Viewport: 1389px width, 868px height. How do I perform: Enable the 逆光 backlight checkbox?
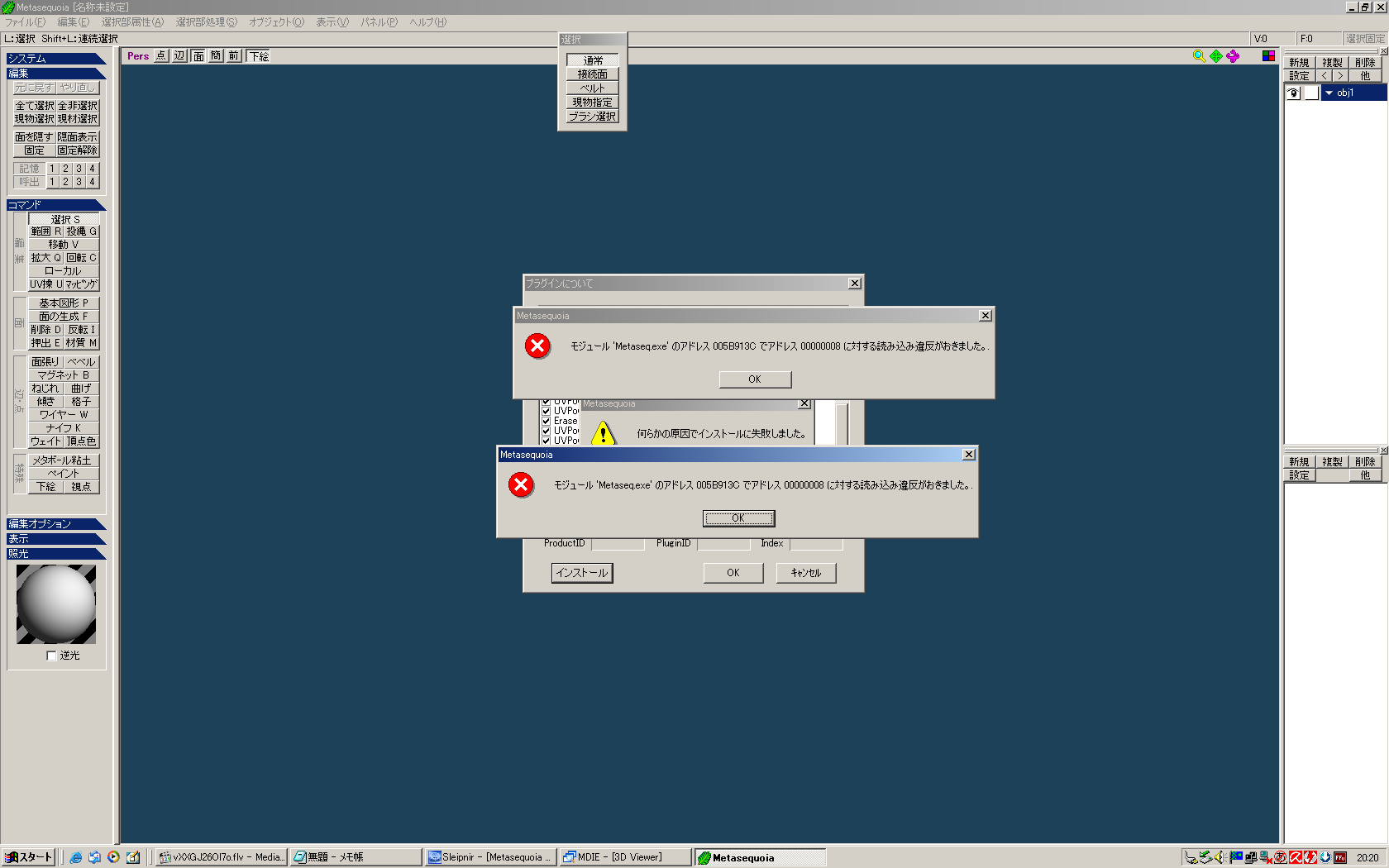coord(51,656)
